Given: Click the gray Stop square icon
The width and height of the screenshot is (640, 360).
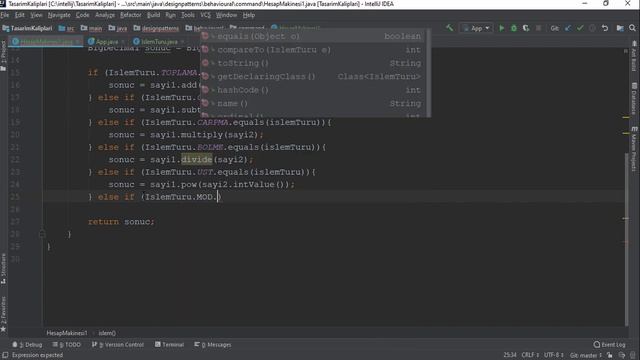Looking at the screenshot, I should point(538,28).
